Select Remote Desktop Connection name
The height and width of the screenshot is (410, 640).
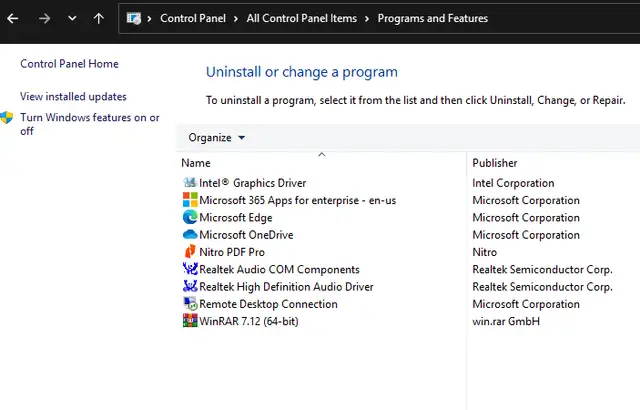(268, 304)
